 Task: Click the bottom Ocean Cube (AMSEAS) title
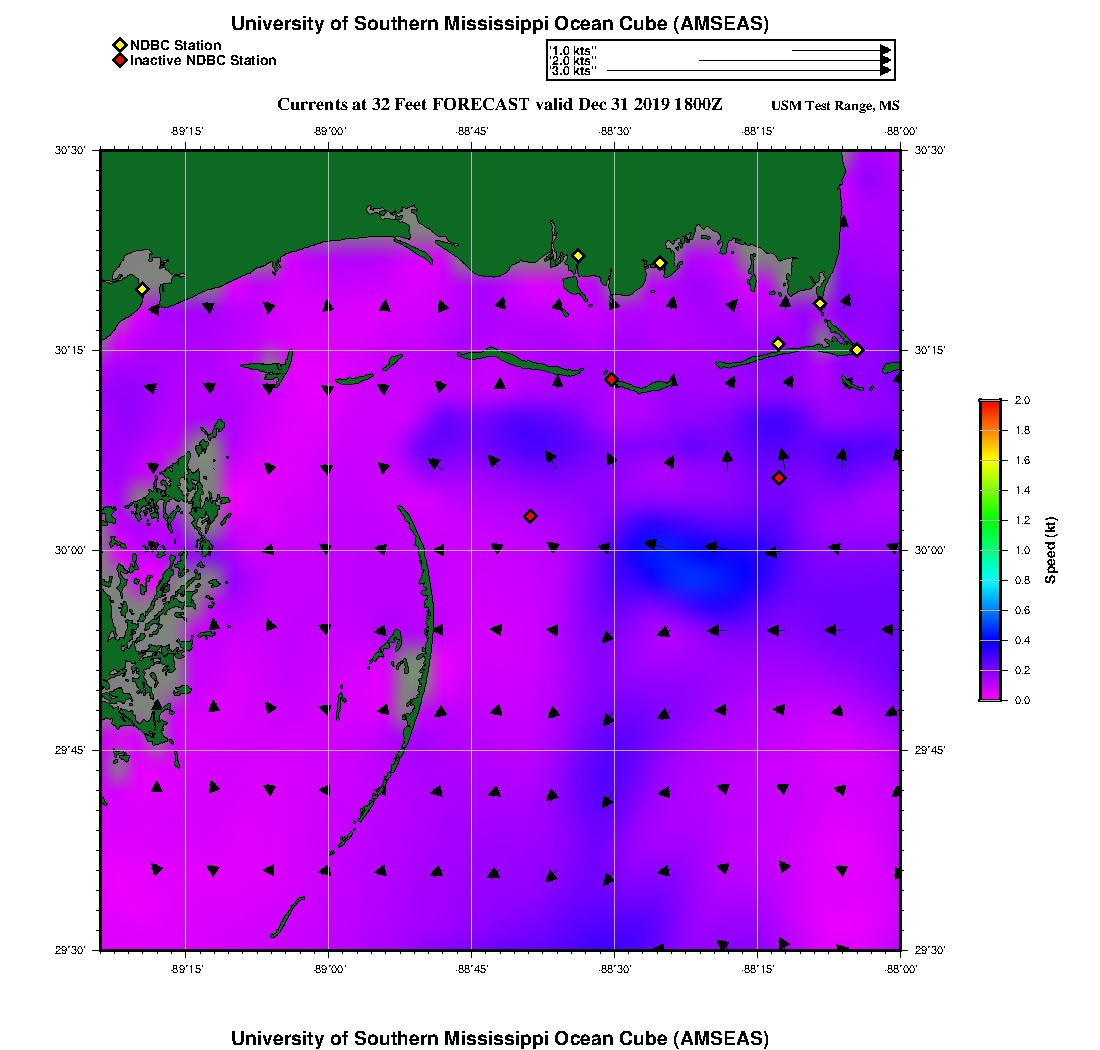click(x=499, y=1037)
